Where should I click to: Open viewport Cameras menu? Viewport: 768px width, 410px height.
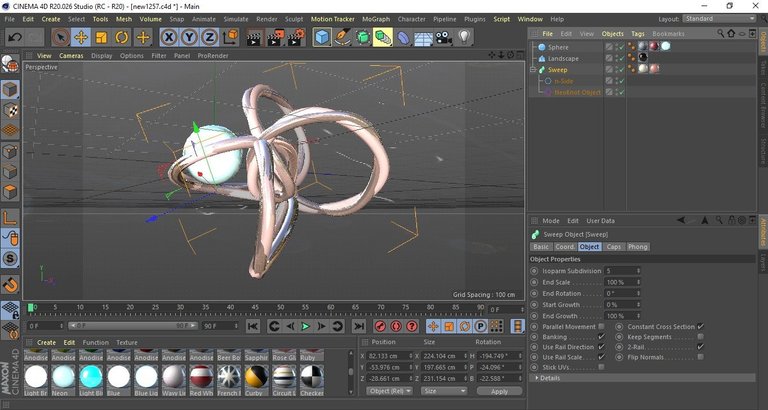(x=71, y=56)
